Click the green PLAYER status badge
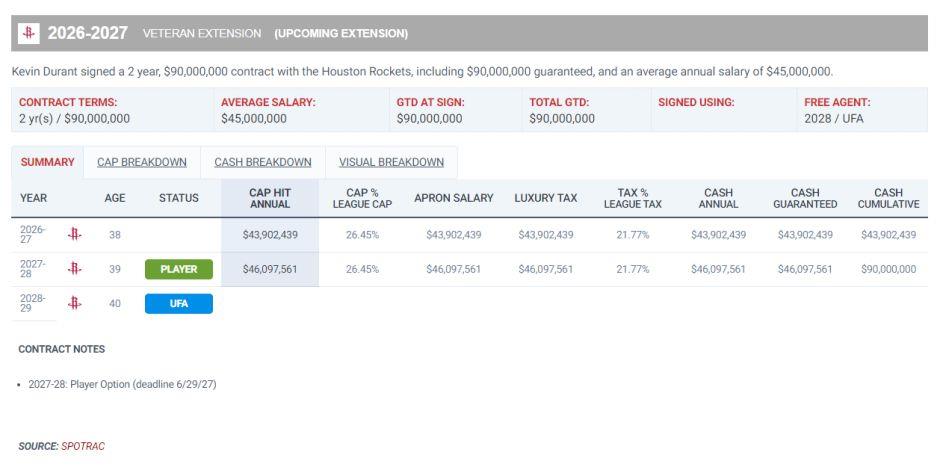The height and width of the screenshot is (467, 940). pos(179,269)
